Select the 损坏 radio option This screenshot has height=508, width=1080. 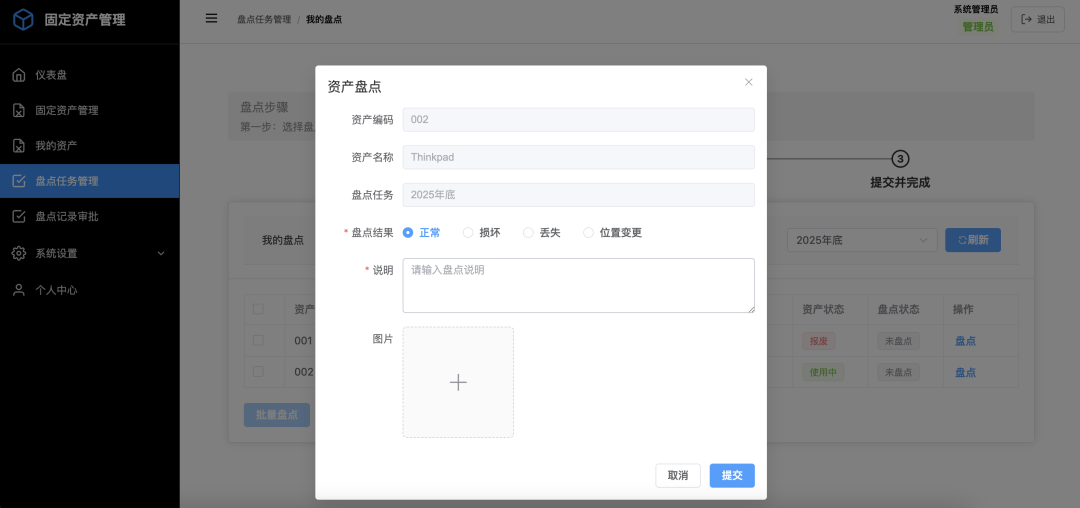468,233
